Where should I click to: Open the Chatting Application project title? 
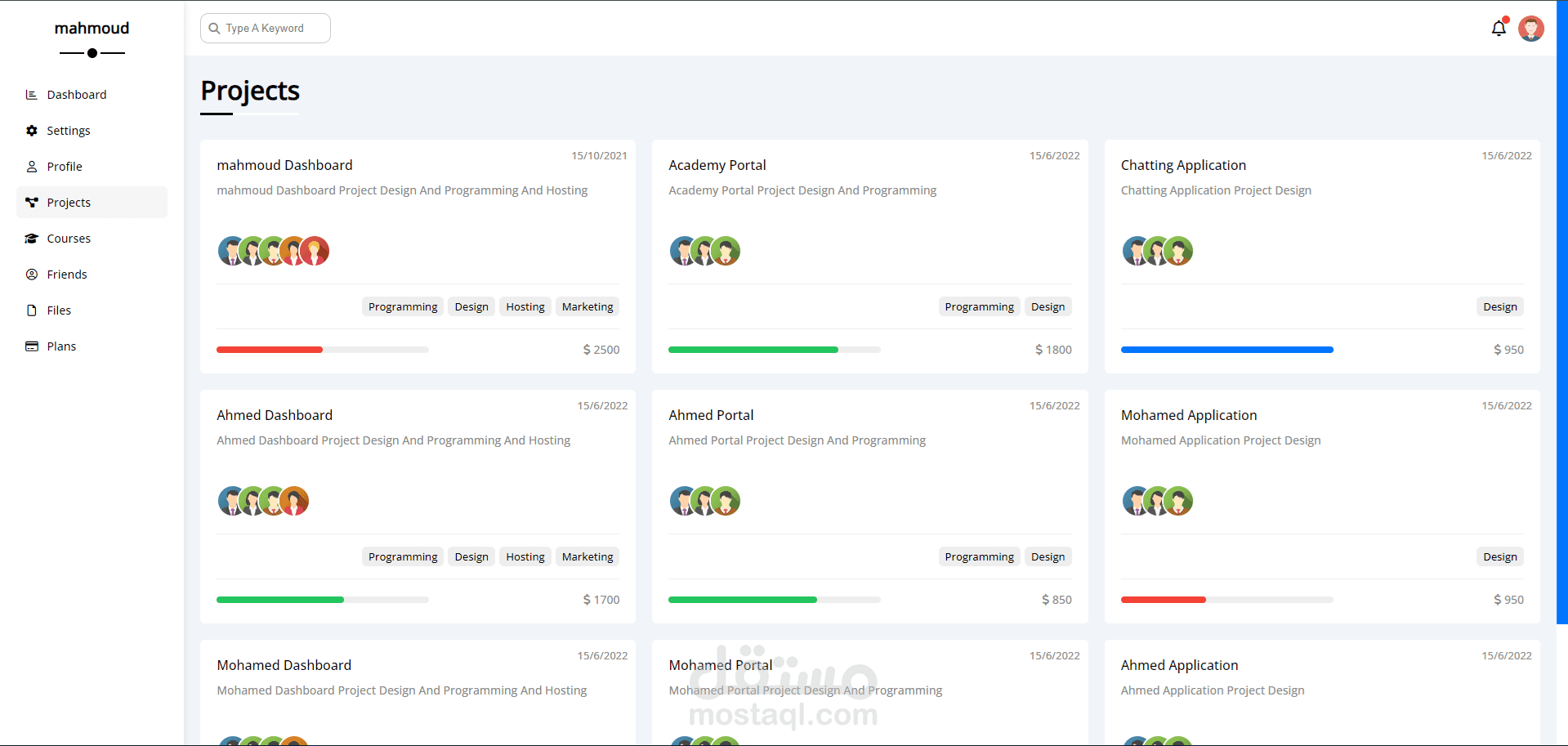(x=1183, y=165)
